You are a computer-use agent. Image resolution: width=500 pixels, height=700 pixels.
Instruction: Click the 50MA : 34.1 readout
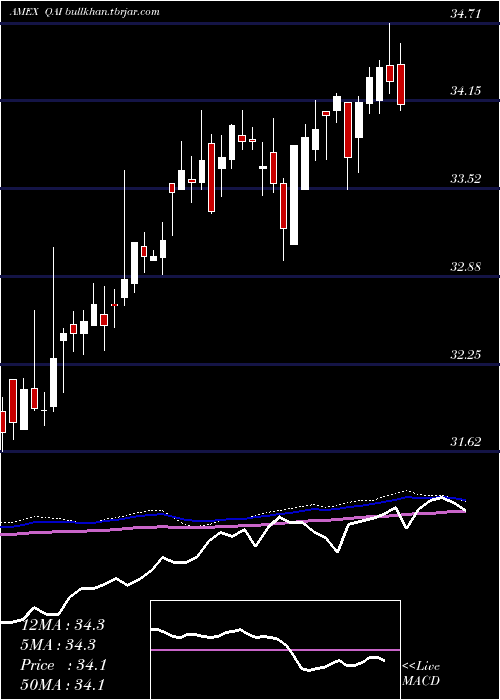point(62,684)
